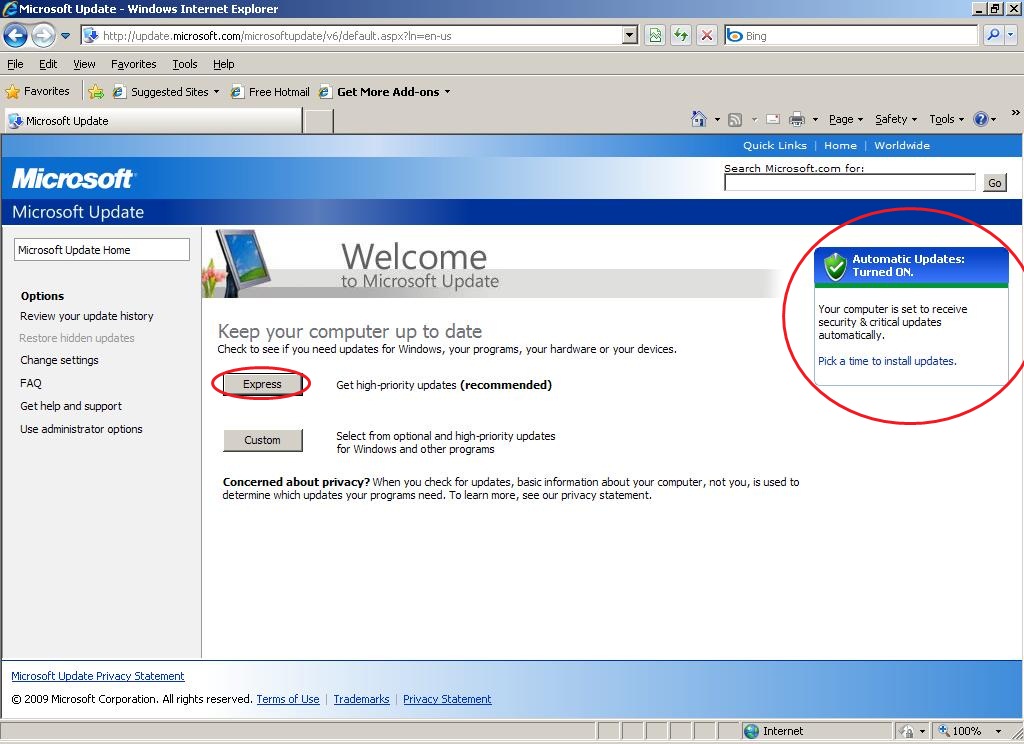This screenshot has width=1024, height=744.
Task: Open the FAQ link
Action: pos(31,383)
